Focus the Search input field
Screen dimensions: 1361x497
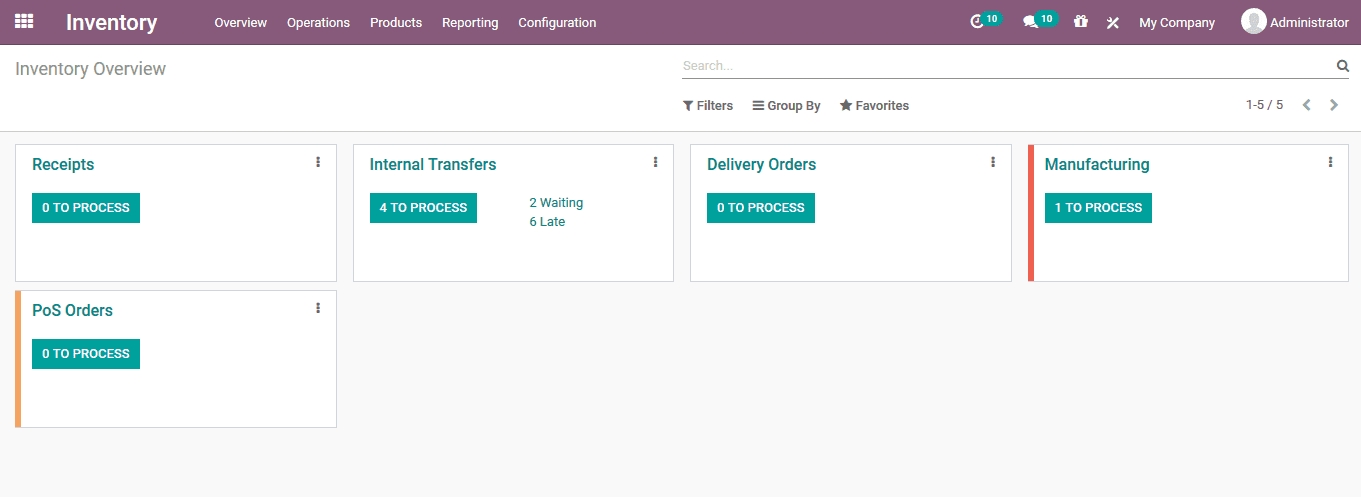(x=1005, y=66)
